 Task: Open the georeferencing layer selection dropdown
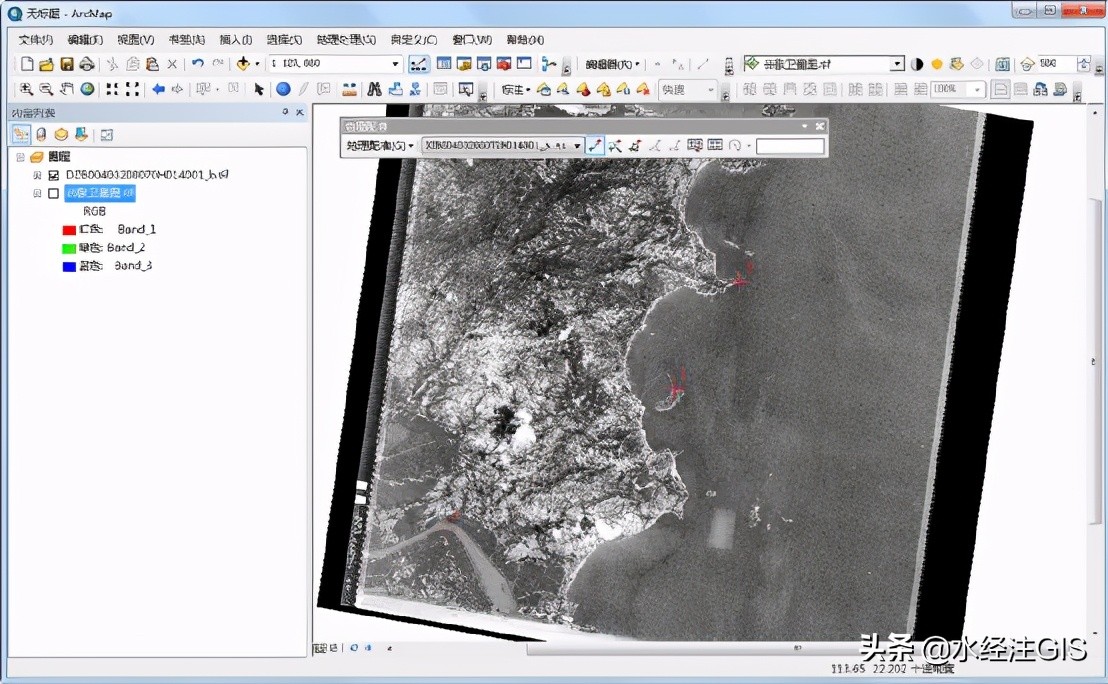click(577, 146)
